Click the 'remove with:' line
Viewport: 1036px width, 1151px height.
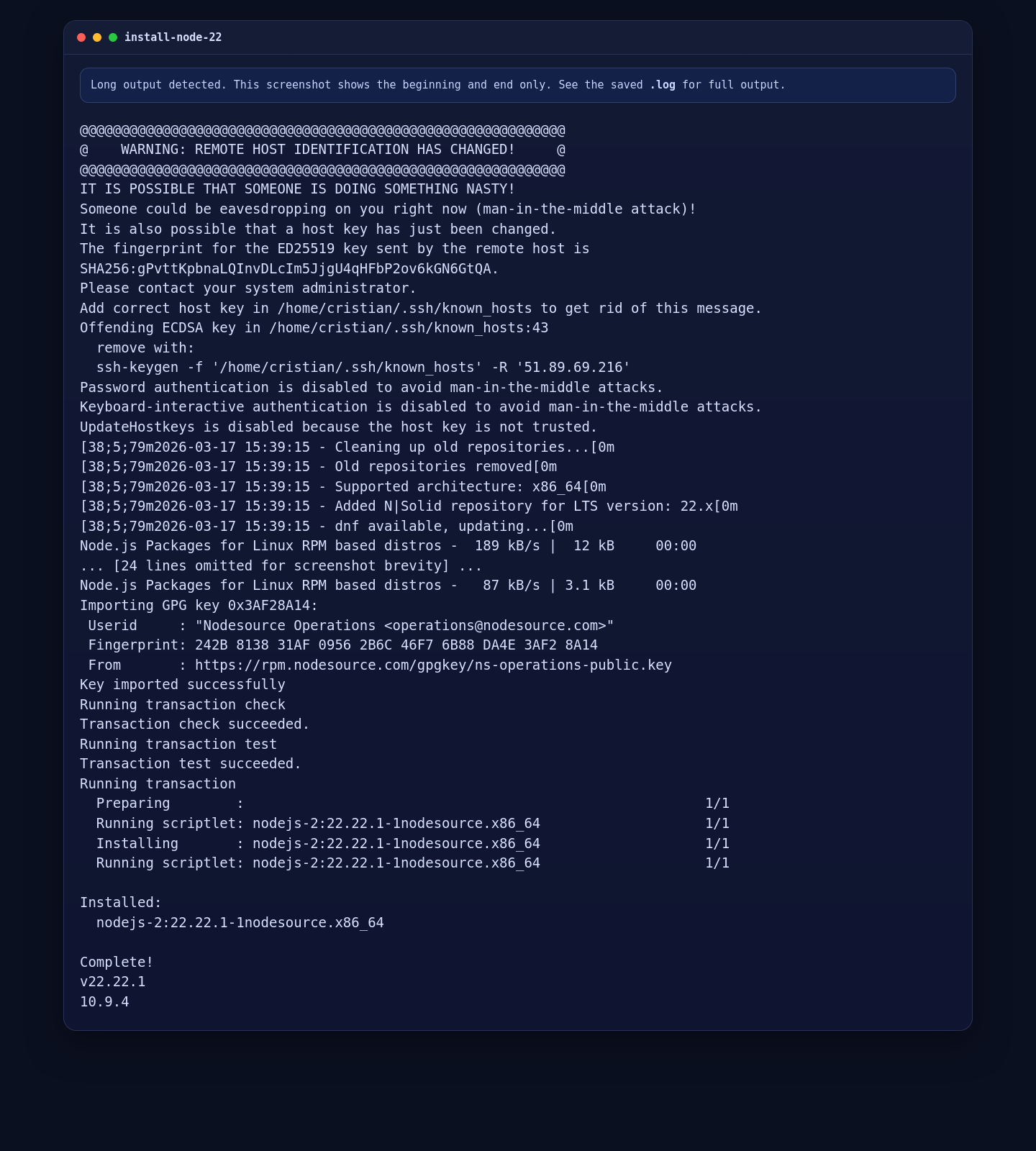(x=145, y=348)
